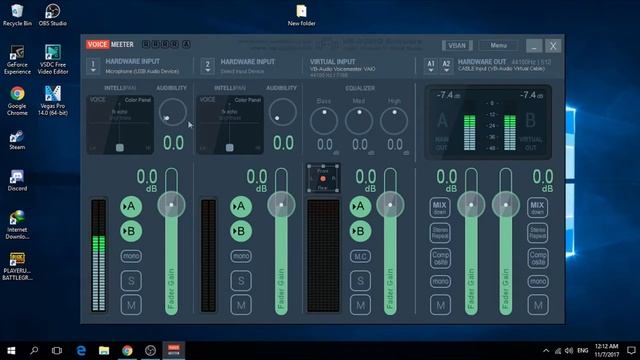
Task: Enable mono on Hardware Input 2
Action: (241, 256)
